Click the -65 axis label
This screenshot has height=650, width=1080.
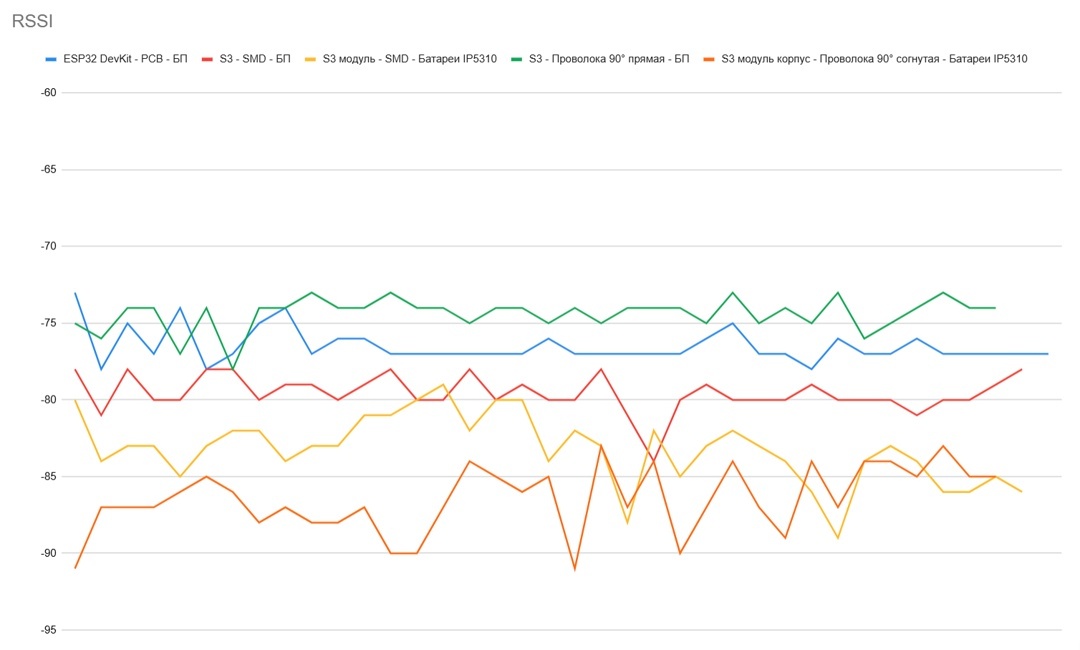point(48,170)
